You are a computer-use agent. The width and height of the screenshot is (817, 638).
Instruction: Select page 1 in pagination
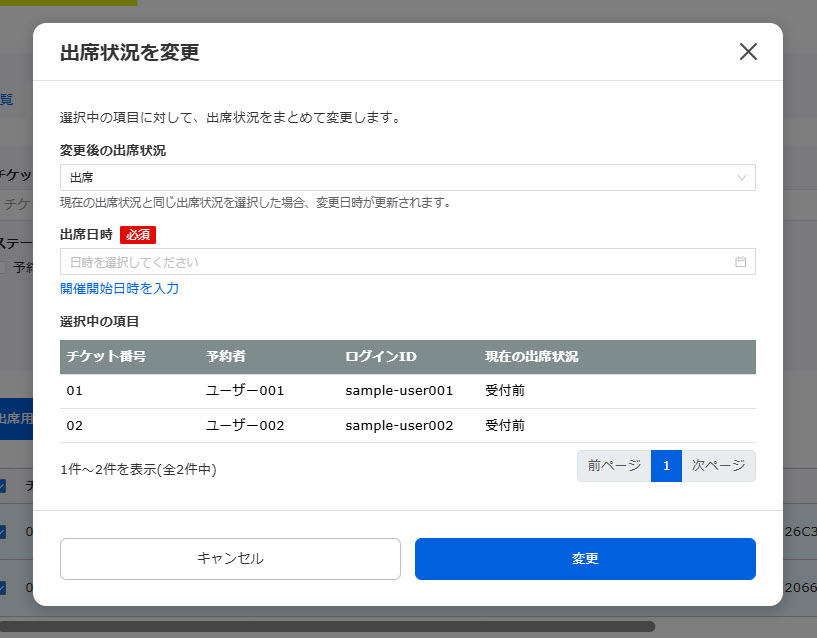[666, 466]
